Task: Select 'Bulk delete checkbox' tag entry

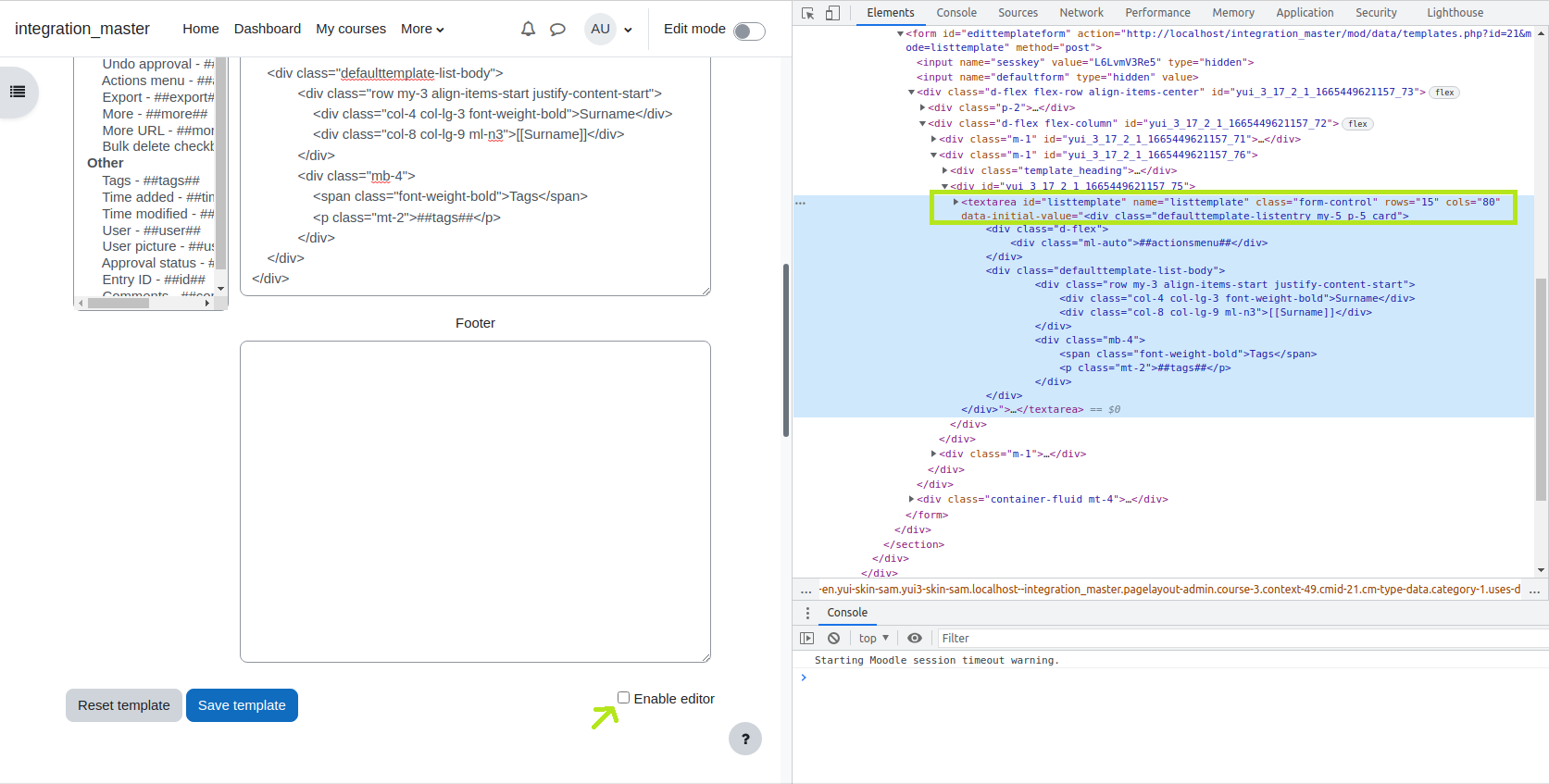Action: coord(158,146)
